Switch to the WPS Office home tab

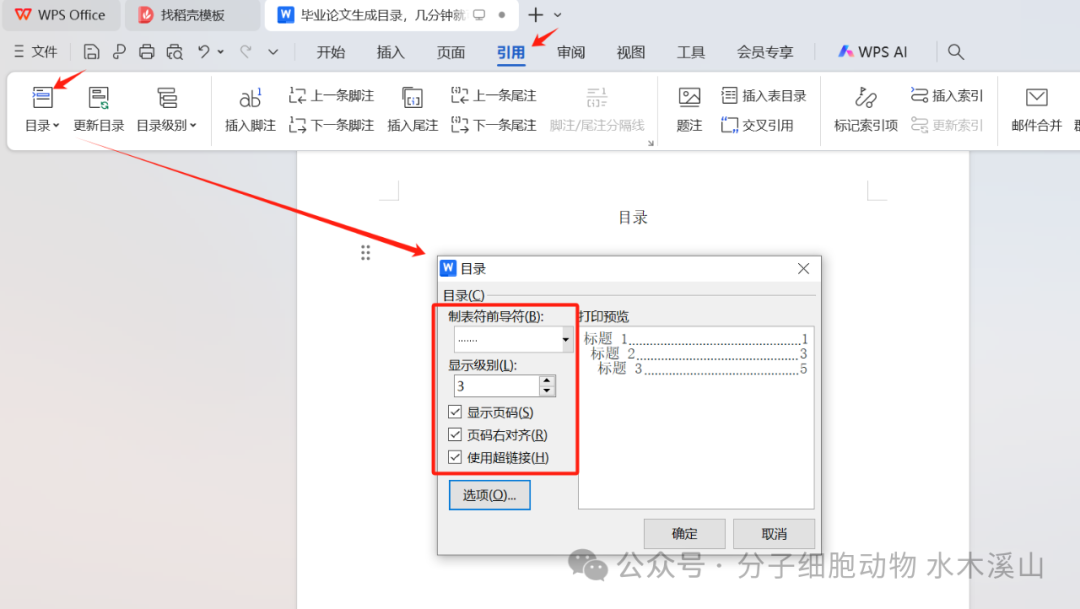(61, 15)
